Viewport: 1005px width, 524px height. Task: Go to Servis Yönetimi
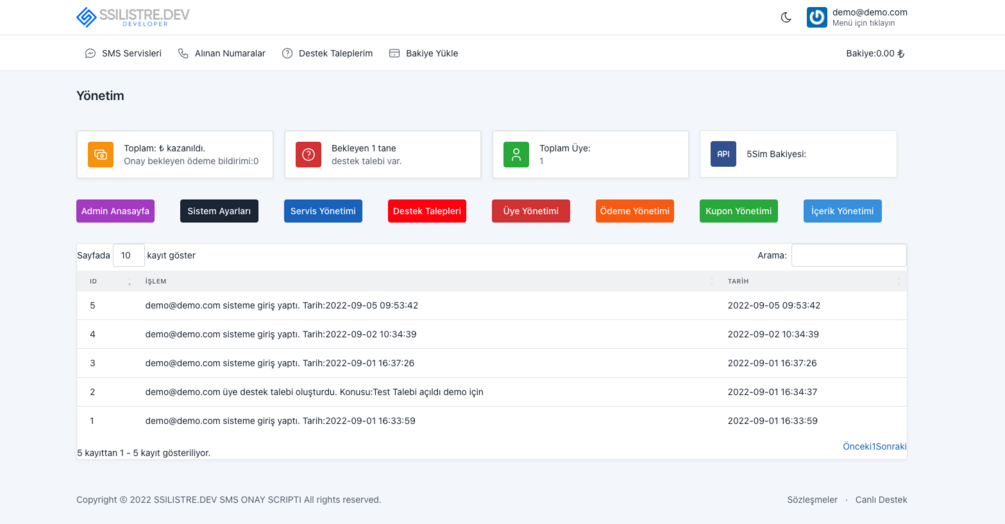click(323, 211)
